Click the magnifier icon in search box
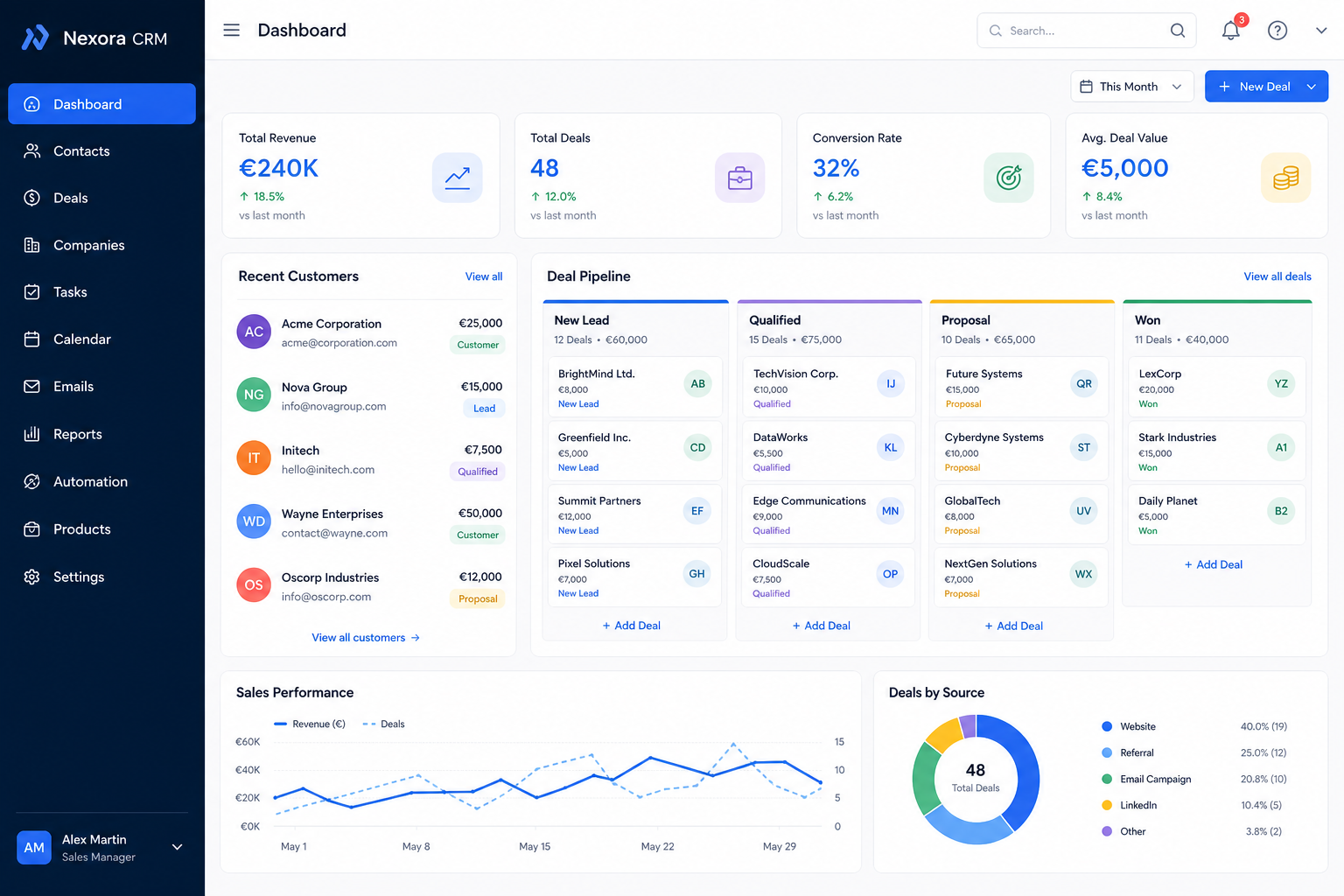The width and height of the screenshot is (1344, 896). [x=1178, y=31]
